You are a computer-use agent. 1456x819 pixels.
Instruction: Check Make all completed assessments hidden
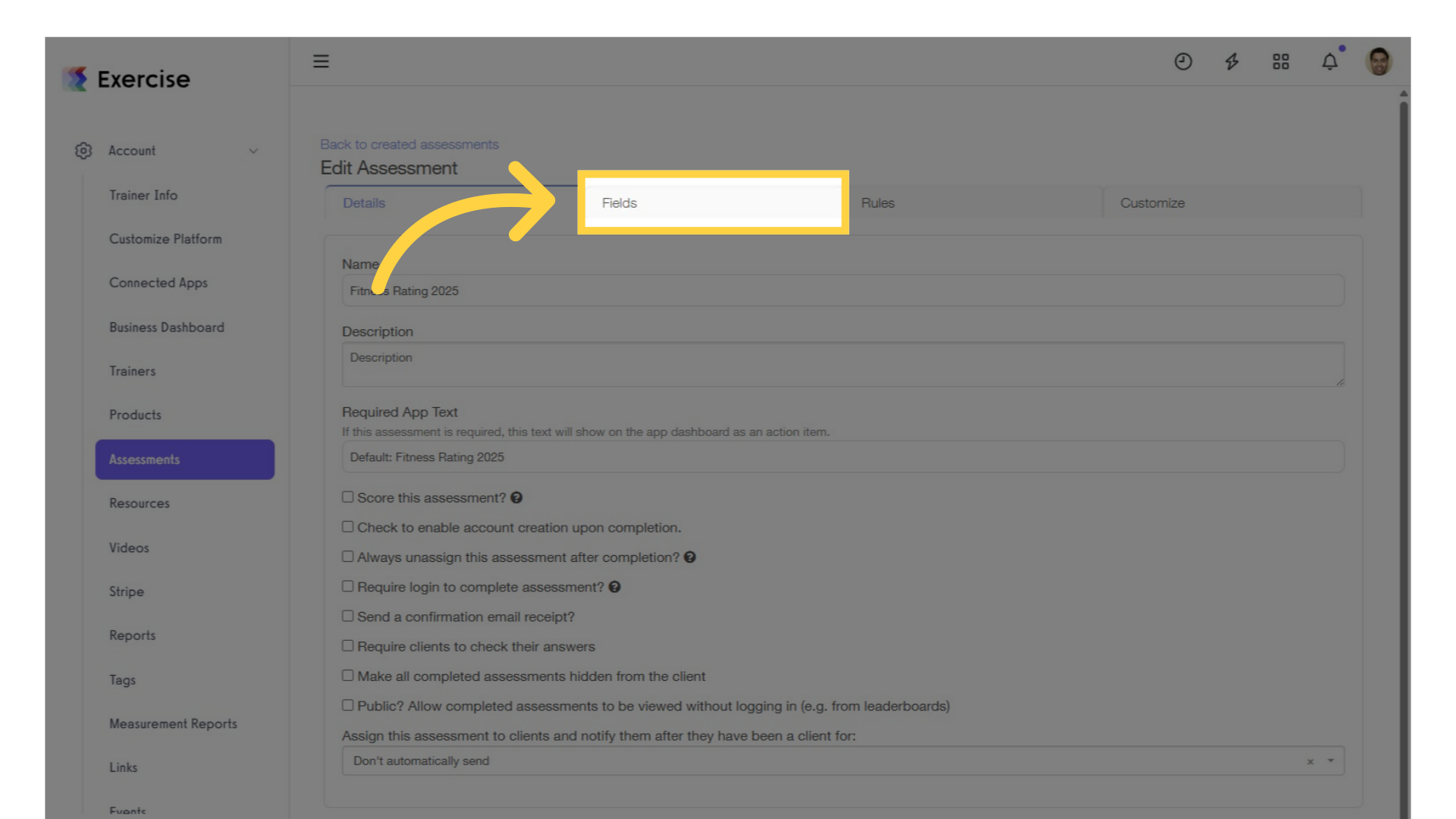[x=347, y=676]
